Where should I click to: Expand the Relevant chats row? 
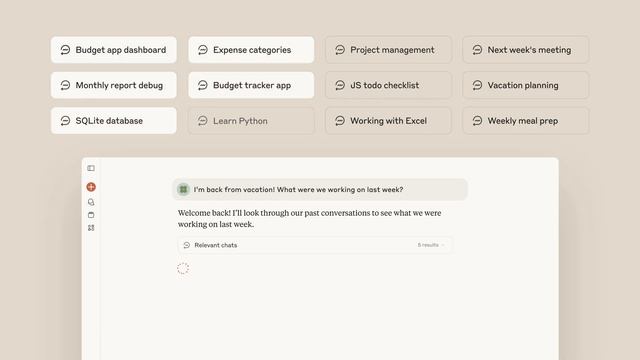pos(315,245)
